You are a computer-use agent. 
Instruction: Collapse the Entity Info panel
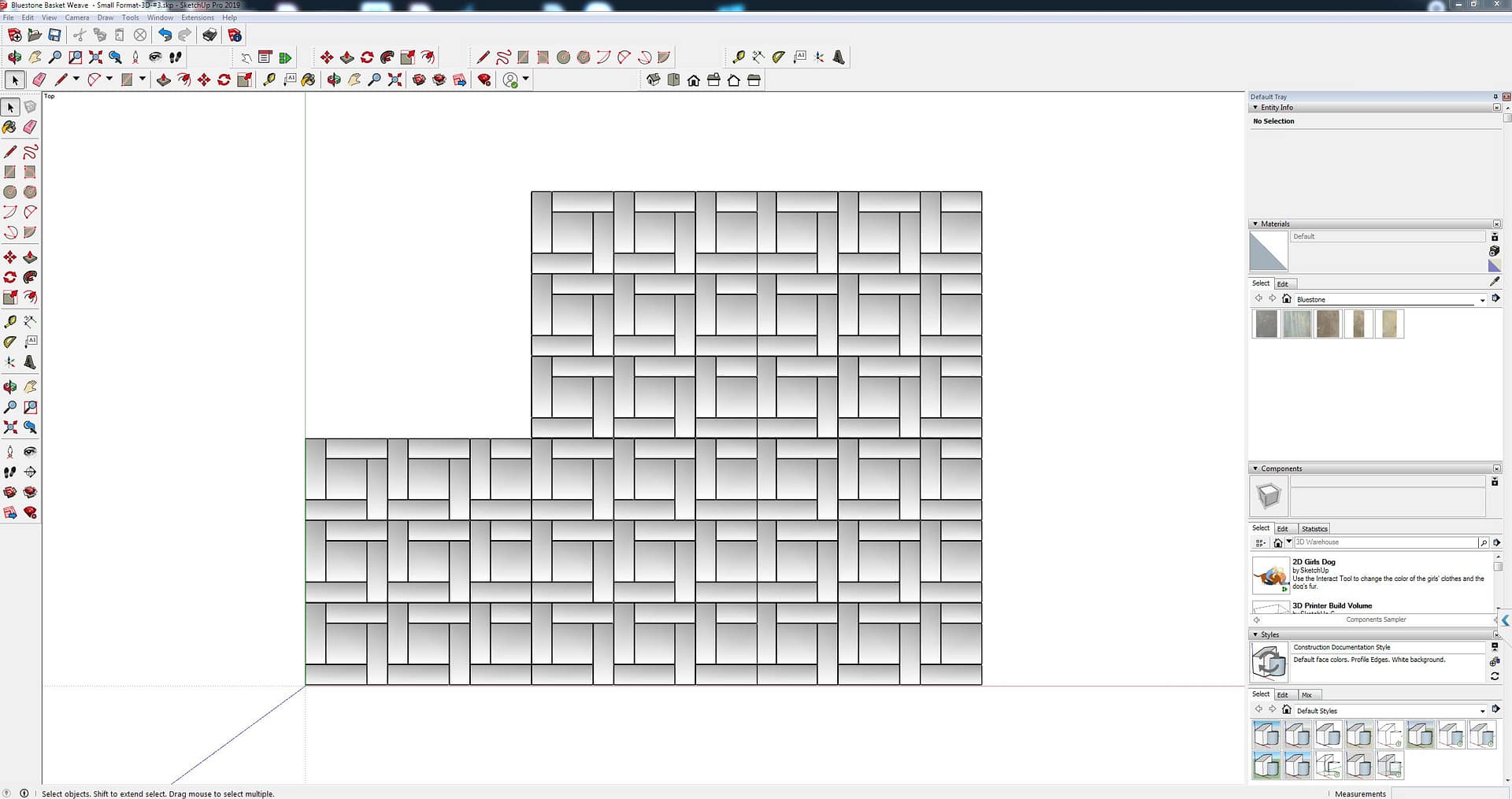pos(1255,108)
